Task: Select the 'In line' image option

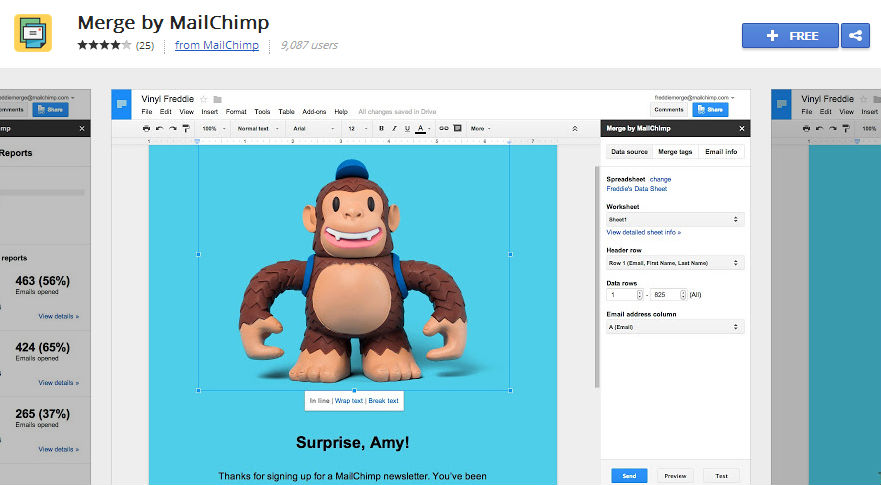Action: 319,401
